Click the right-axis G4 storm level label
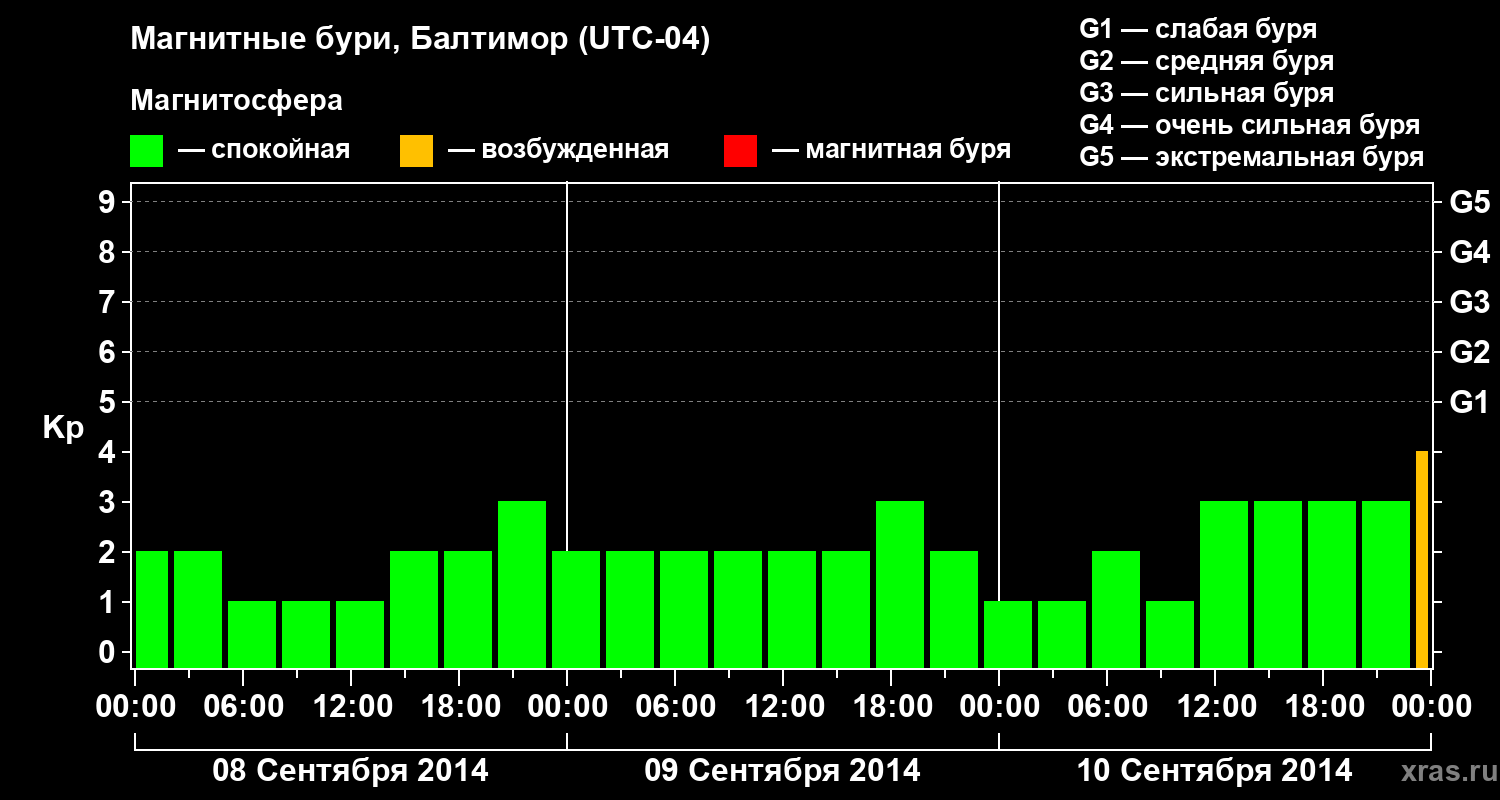Image resolution: width=1500 pixels, height=800 pixels. tap(1469, 252)
